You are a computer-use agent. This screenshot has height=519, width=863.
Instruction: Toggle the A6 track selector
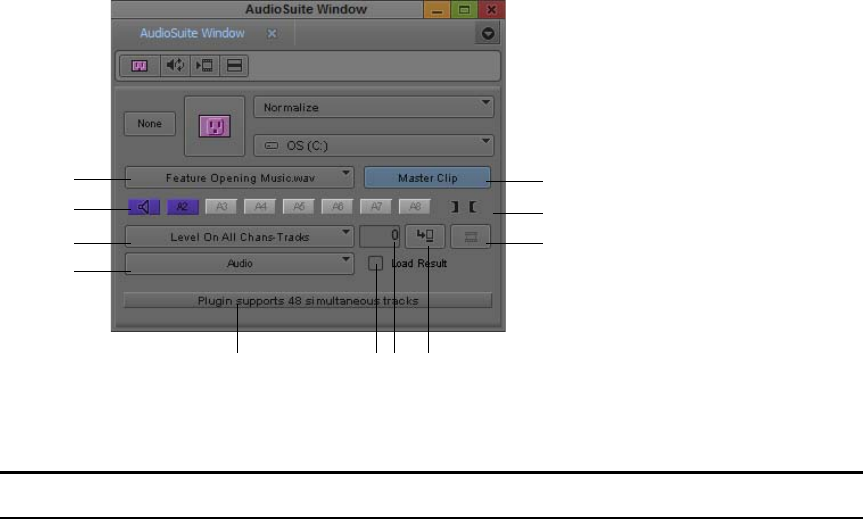click(x=337, y=207)
